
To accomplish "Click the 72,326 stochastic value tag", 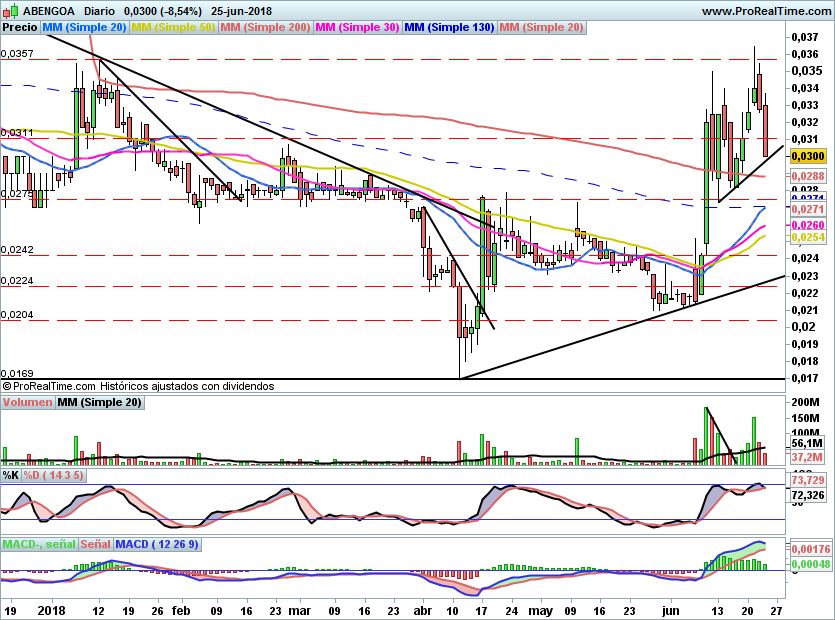I will pos(808,495).
